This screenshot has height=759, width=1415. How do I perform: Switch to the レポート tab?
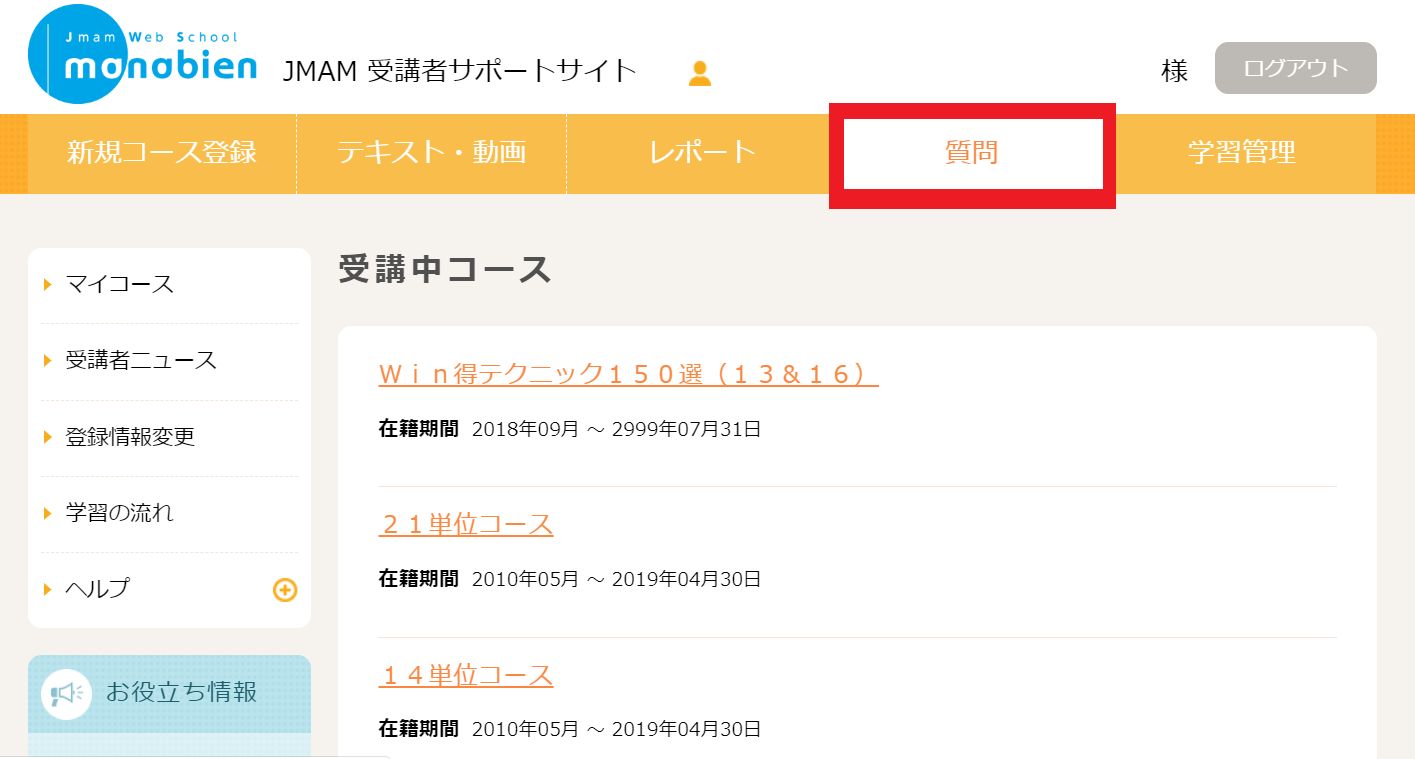coord(702,153)
